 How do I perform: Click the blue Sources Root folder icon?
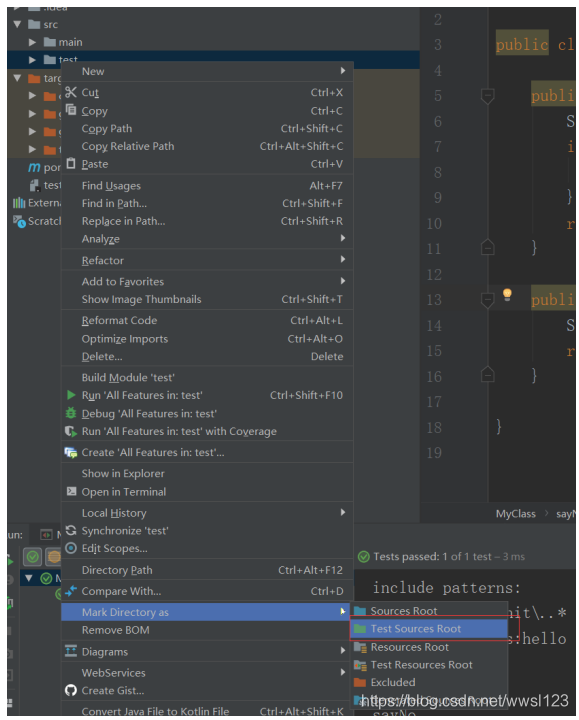click(360, 611)
